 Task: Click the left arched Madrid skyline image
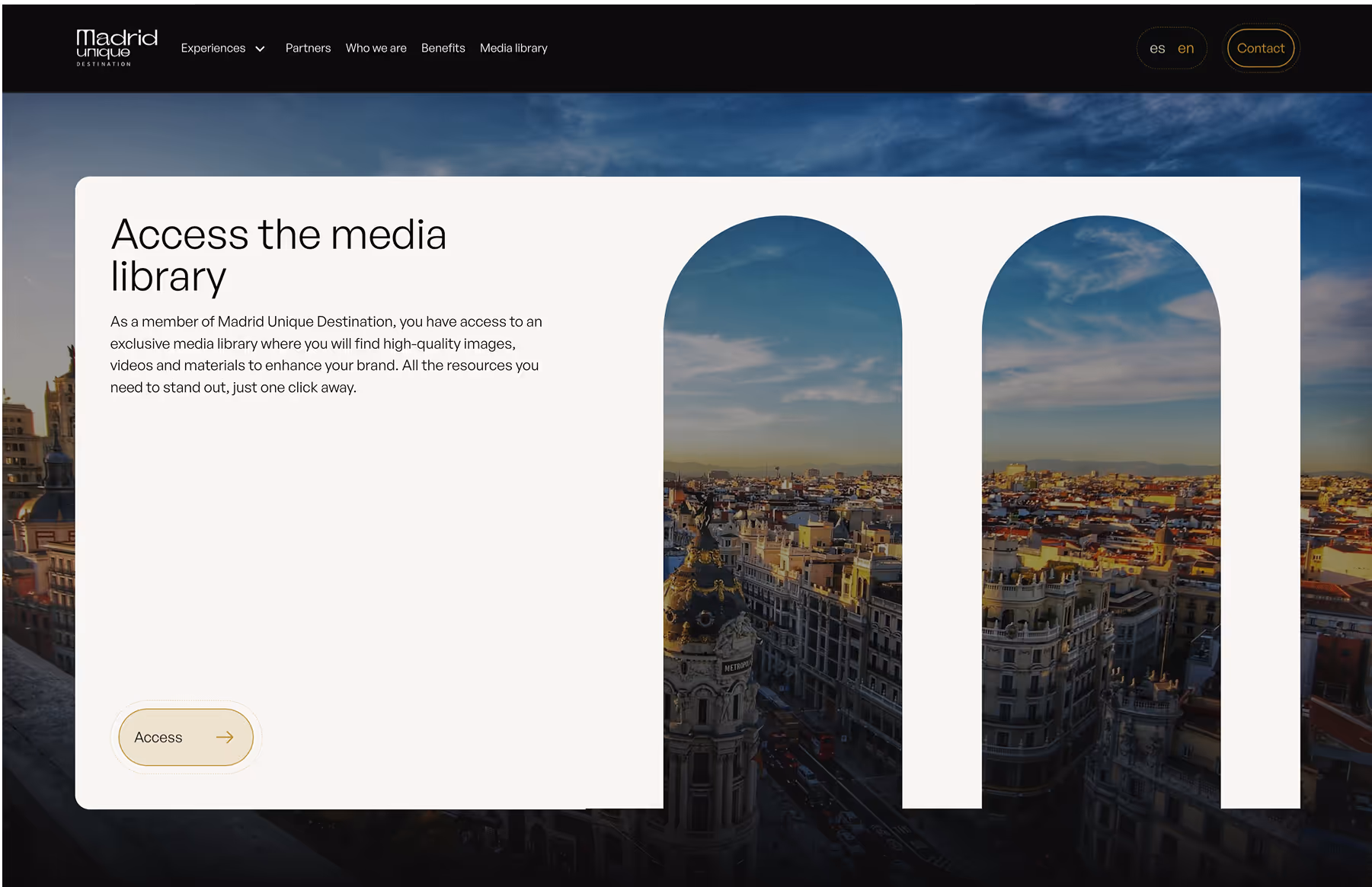click(782, 512)
